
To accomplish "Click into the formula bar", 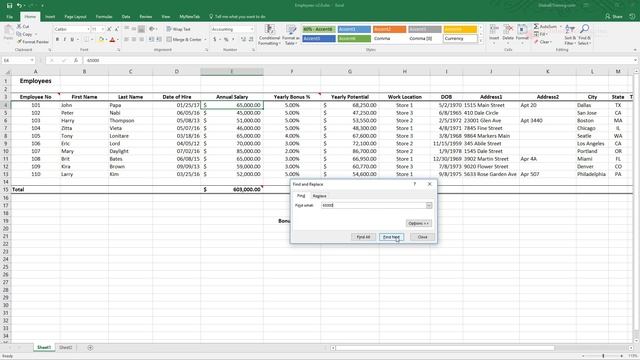I will (x=359, y=60).
